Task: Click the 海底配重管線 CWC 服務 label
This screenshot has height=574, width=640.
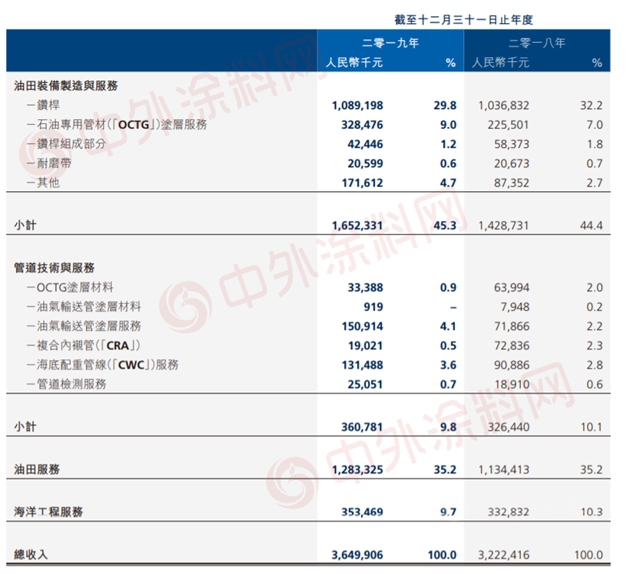Action: point(102,365)
